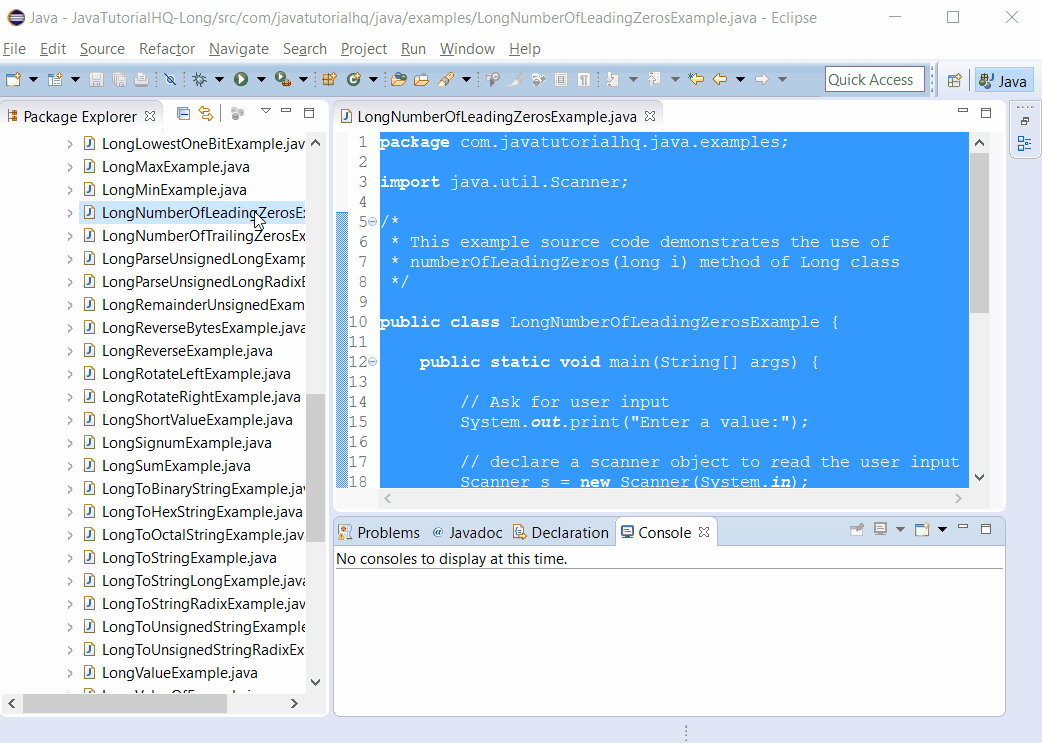Open the Search dropdown arrow

coord(467,80)
